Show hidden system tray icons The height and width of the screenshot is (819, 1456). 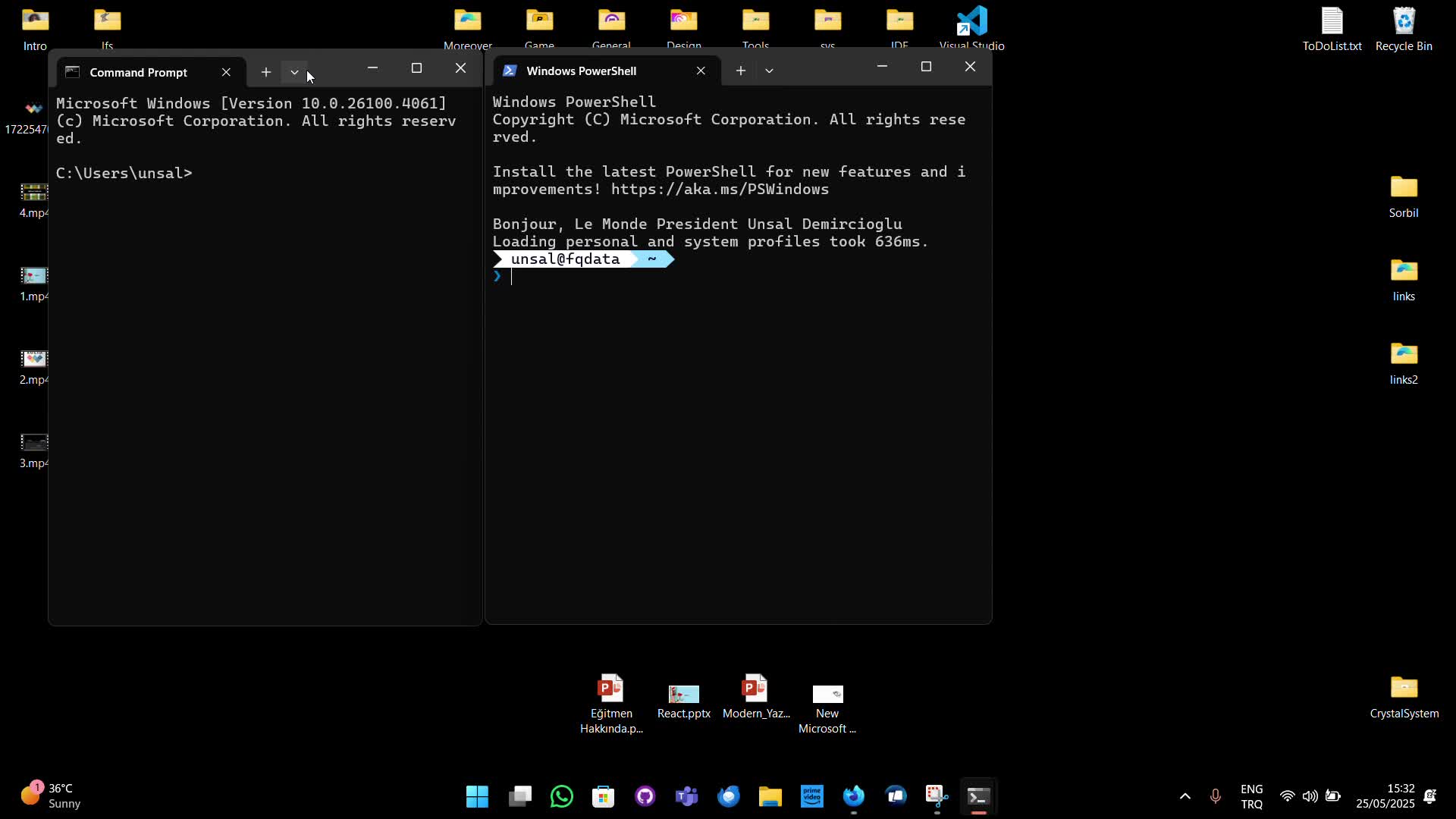pos(1185,796)
